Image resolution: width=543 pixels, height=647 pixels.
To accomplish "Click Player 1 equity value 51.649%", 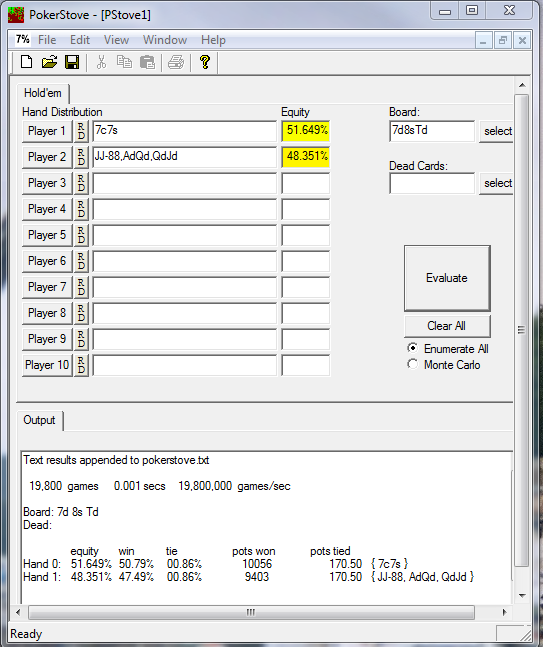I will 306,131.
